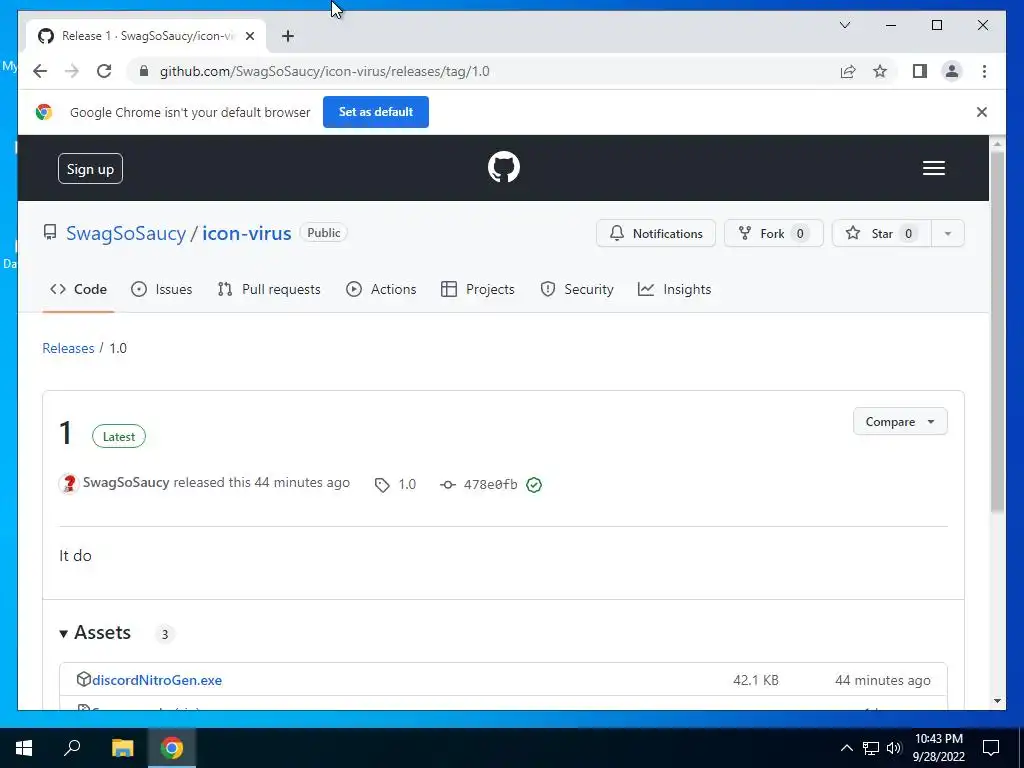Bookmark this page with star icon
This screenshot has height=768, width=1024.
(880, 71)
